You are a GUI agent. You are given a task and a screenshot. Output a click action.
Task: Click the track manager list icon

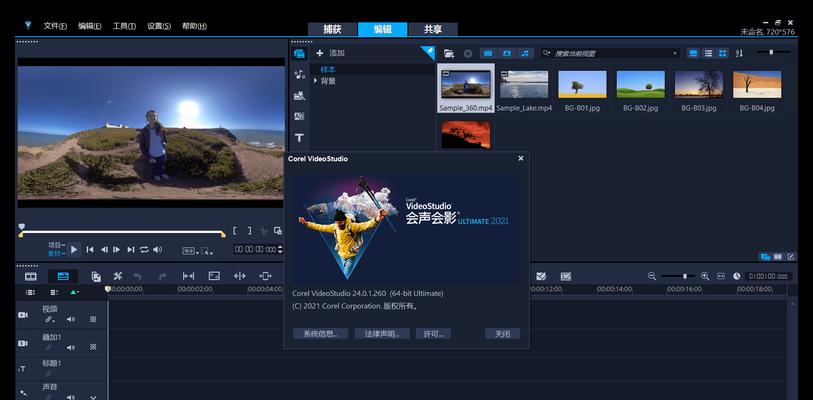tap(54, 293)
